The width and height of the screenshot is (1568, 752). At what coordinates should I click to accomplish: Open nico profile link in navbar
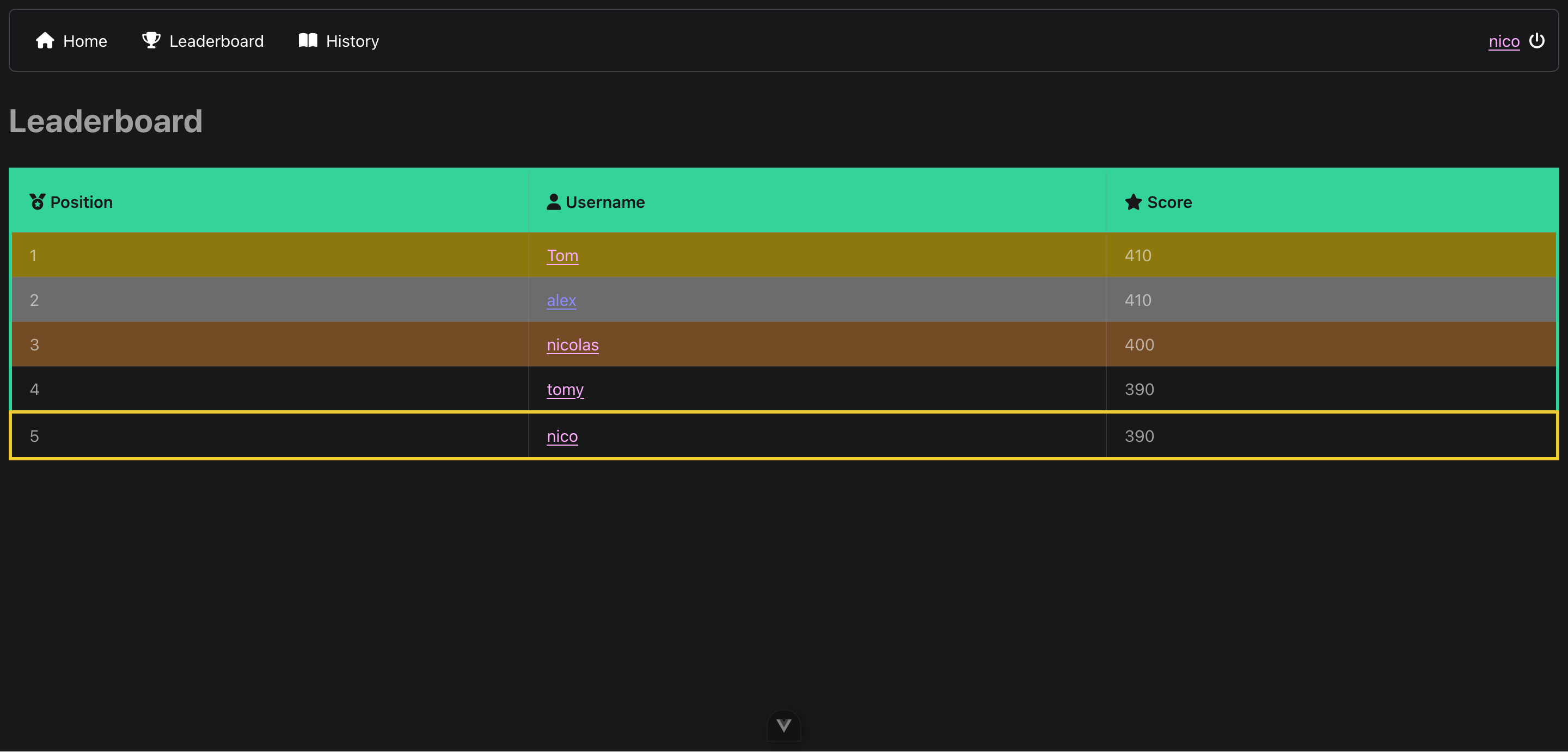pos(1503,41)
